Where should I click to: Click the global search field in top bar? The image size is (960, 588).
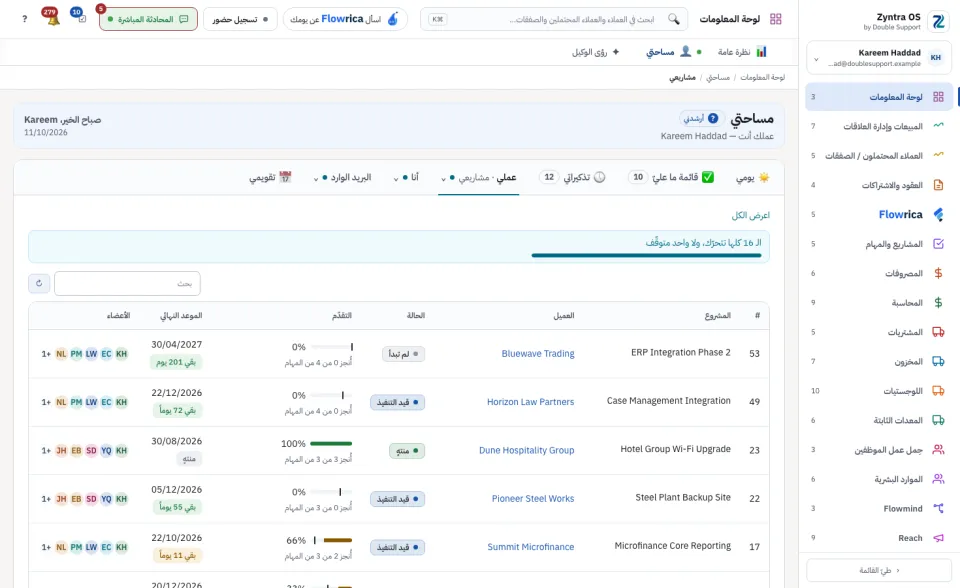pyautogui.click(x=554, y=19)
